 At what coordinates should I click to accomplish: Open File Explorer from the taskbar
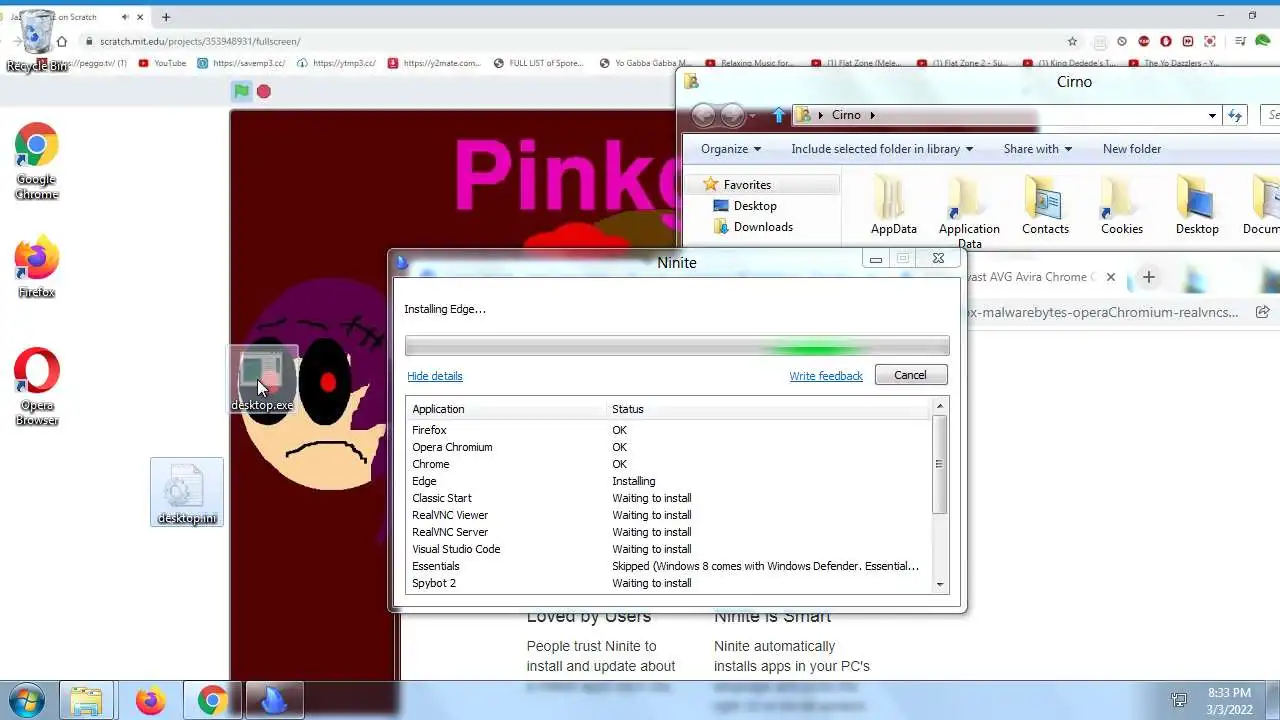[x=87, y=700]
